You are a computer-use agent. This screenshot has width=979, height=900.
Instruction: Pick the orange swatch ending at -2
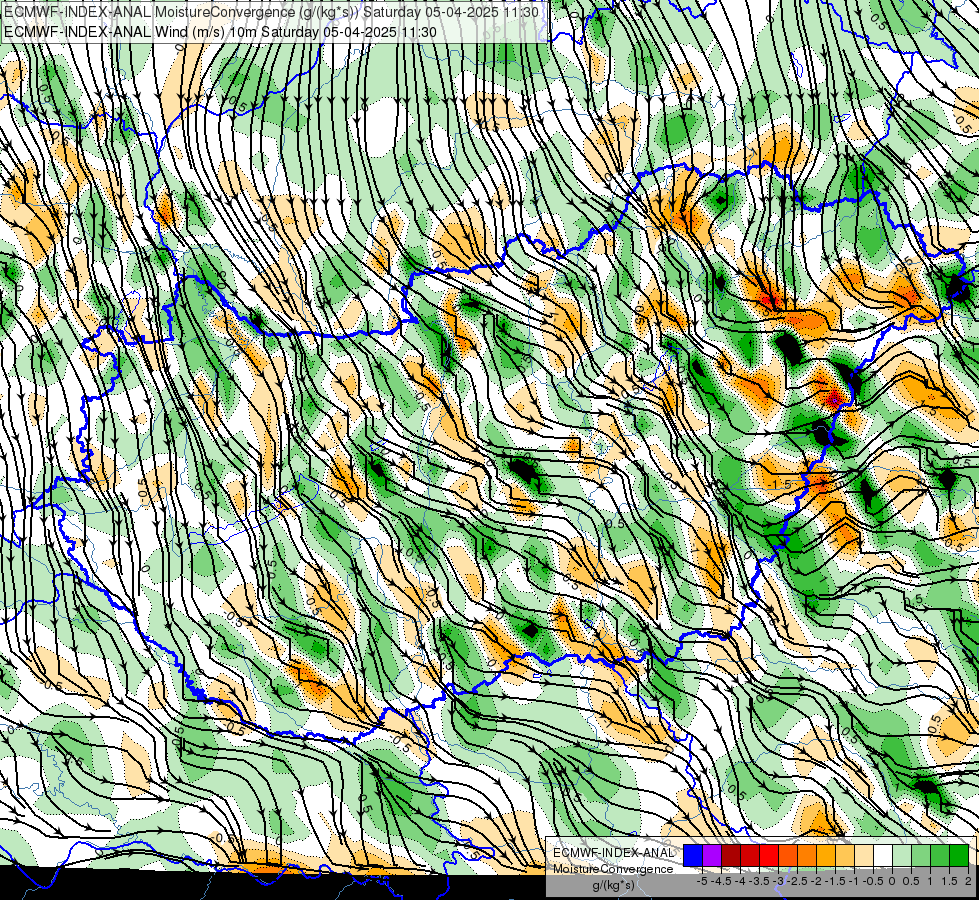807,855
